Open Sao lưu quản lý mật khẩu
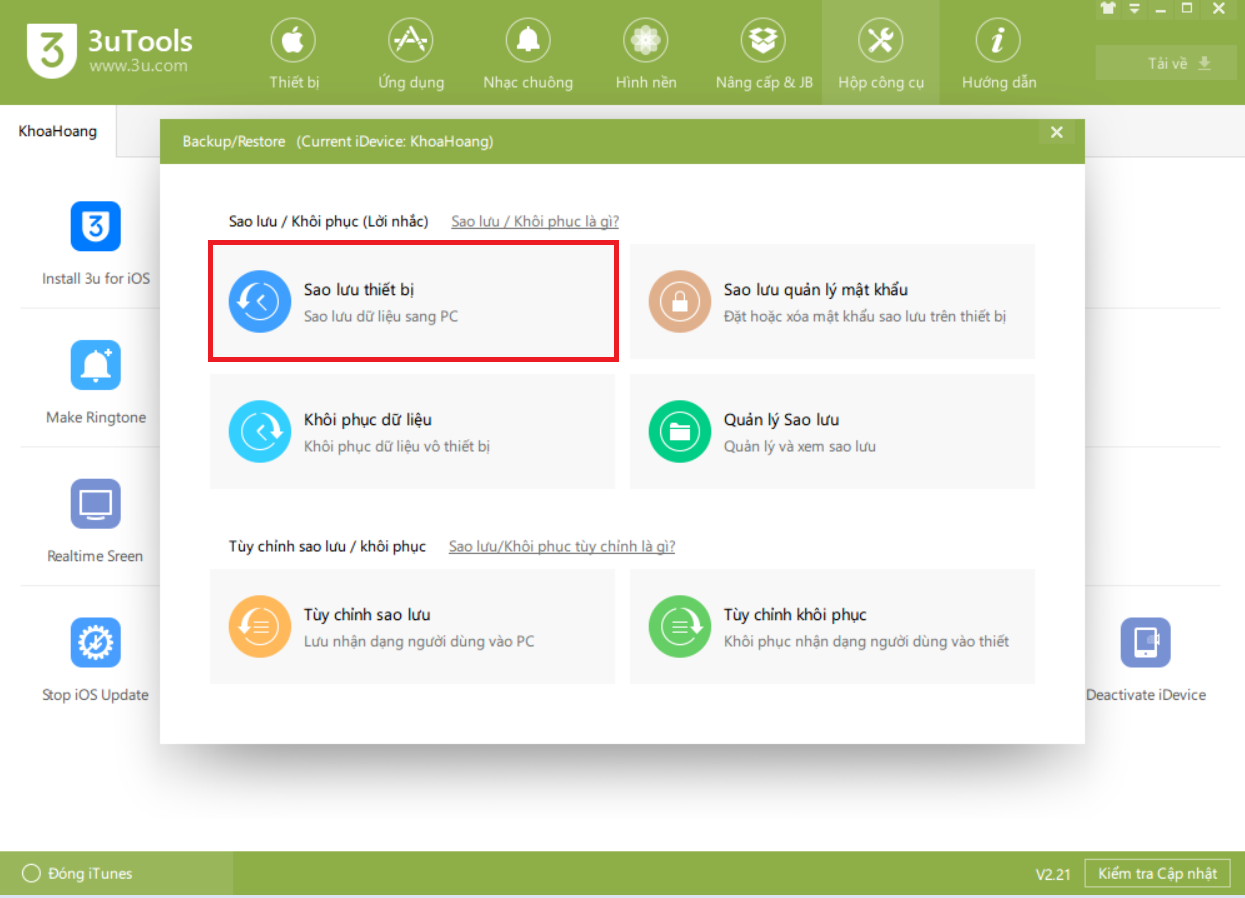This screenshot has width=1245, height=898. 831,301
